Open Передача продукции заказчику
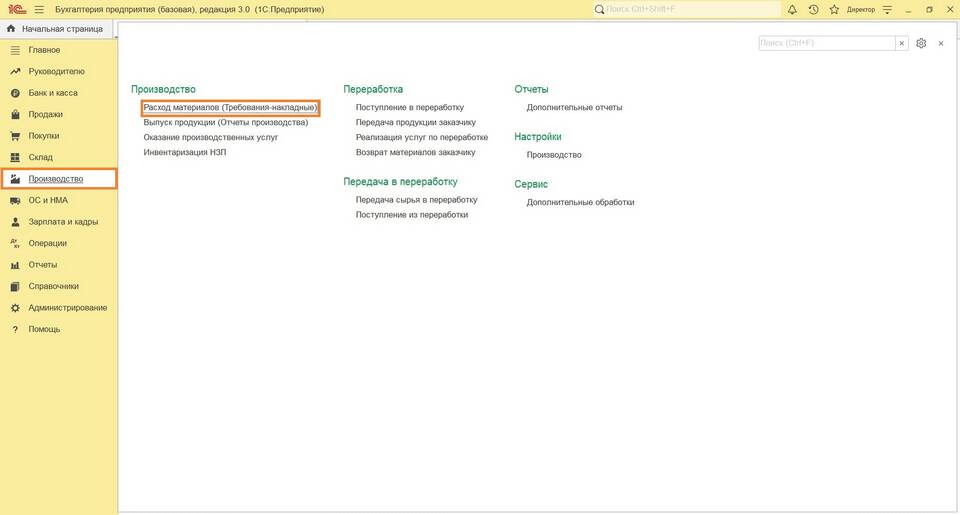Screen dimensions: 960x515 (416, 122)
